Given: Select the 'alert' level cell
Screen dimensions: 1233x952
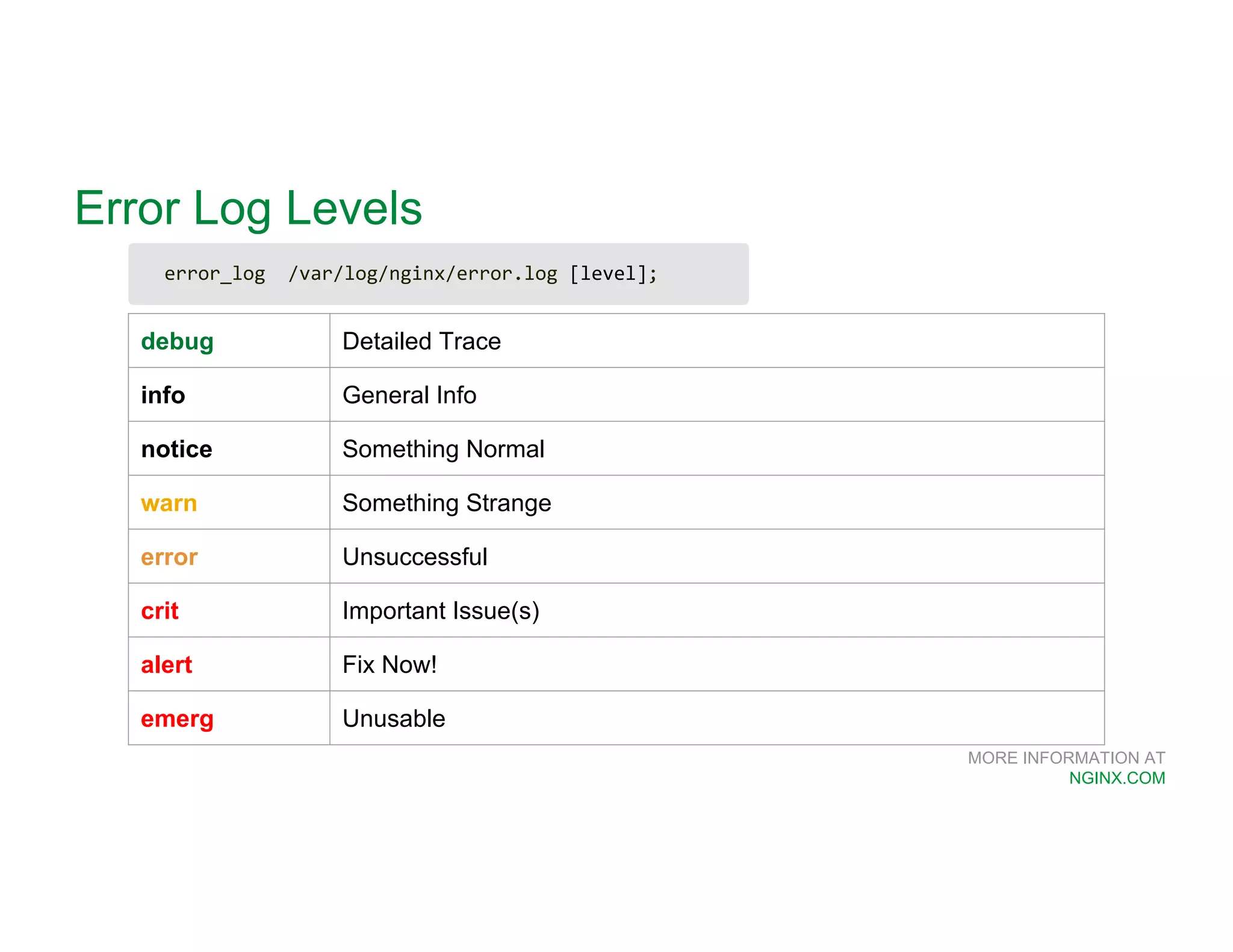Looking at the screenshot, I should tap(229, 664).
